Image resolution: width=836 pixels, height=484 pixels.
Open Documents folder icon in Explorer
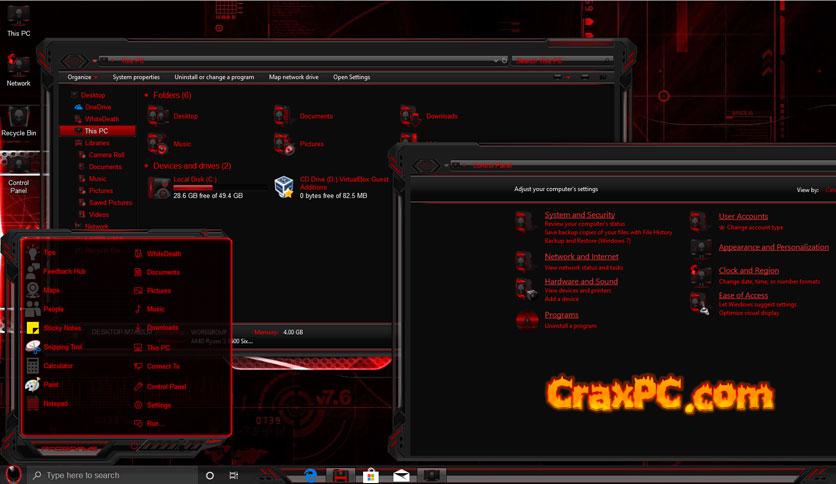tap(283, 116)
